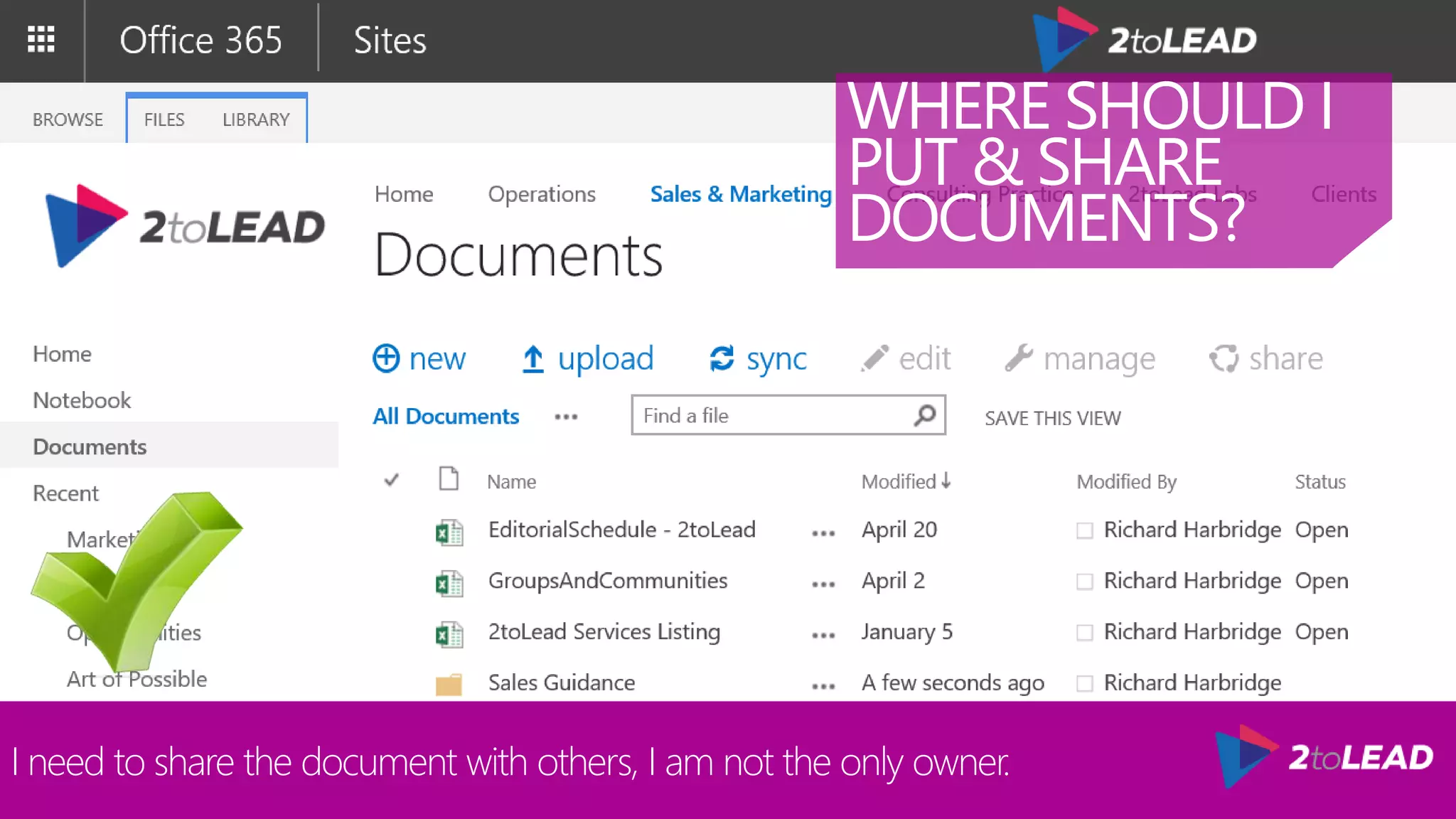Open view options ellipsis beside All Documents
Screen dimensions: 1456x819
point(566,417)
